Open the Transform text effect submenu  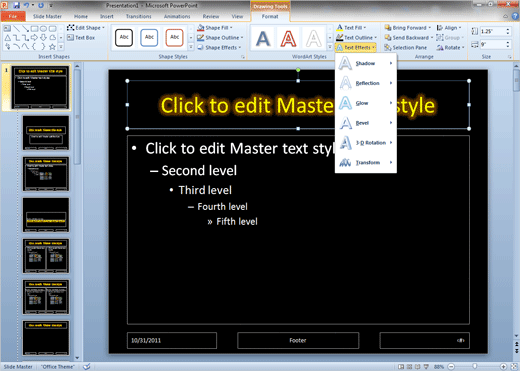tap(366, 162)
